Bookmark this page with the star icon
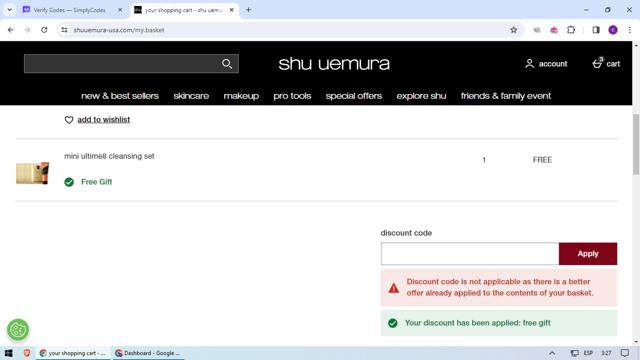Image resolution: width=640 pixels, height=360 pixels. [513, 30]
